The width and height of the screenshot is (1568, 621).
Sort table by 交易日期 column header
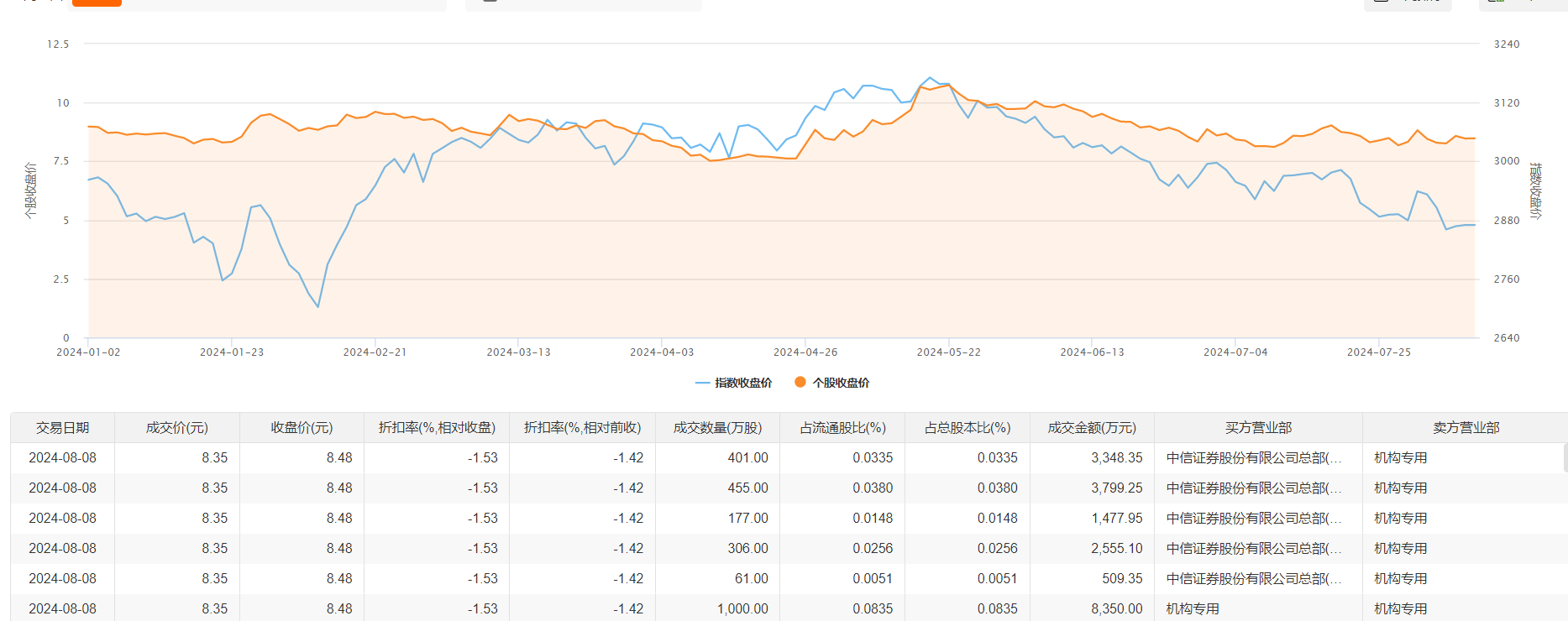point(62,428)
